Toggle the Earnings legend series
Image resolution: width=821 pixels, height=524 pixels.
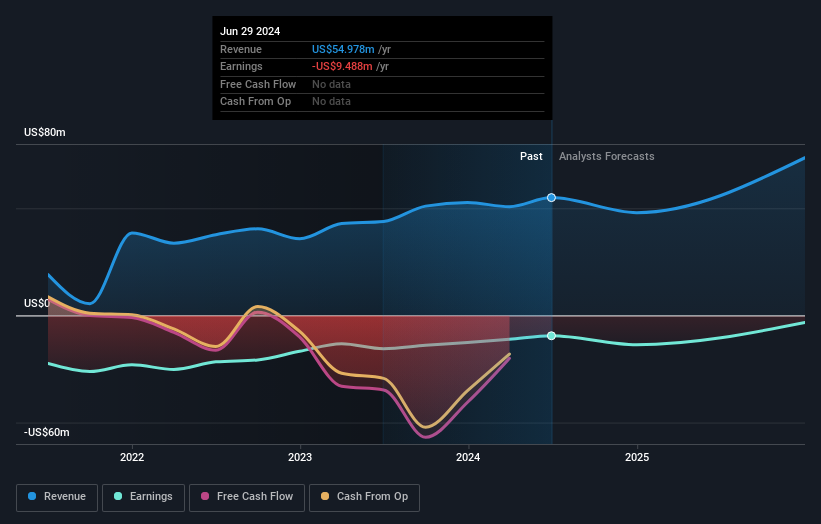(143, 497)
